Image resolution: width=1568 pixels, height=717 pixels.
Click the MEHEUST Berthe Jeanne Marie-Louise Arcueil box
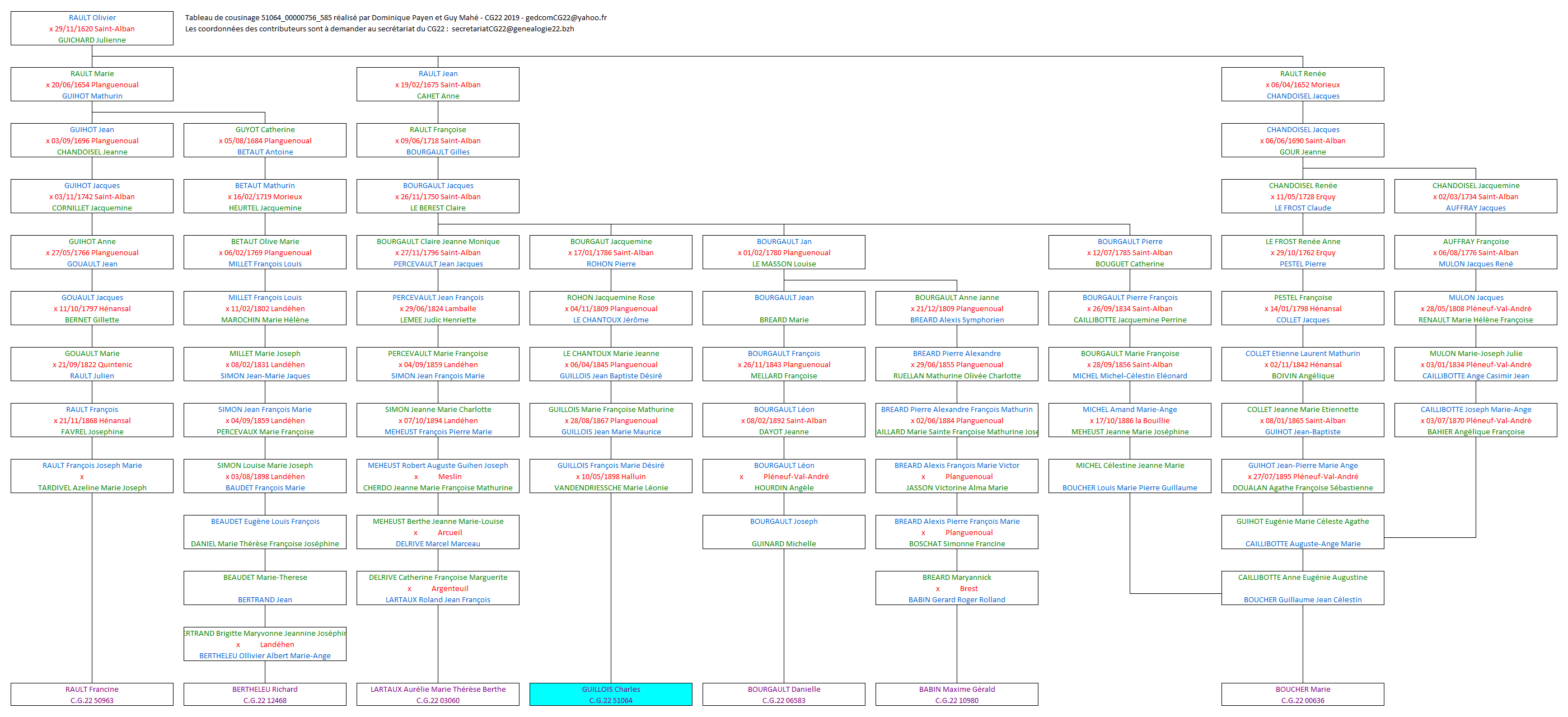437,531
